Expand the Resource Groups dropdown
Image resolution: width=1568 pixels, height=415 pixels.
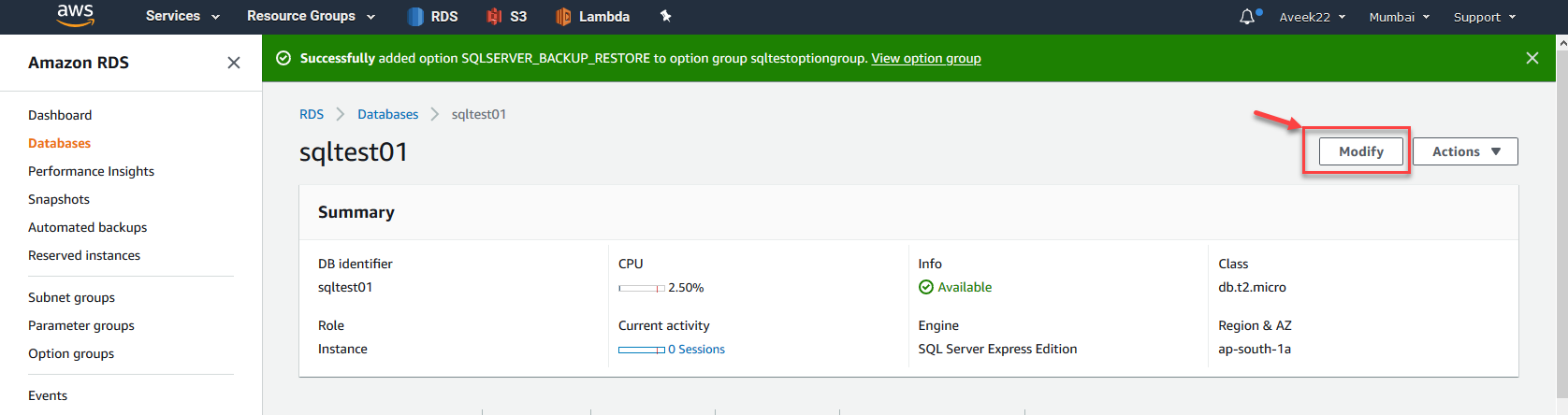(x=311, y=17)
